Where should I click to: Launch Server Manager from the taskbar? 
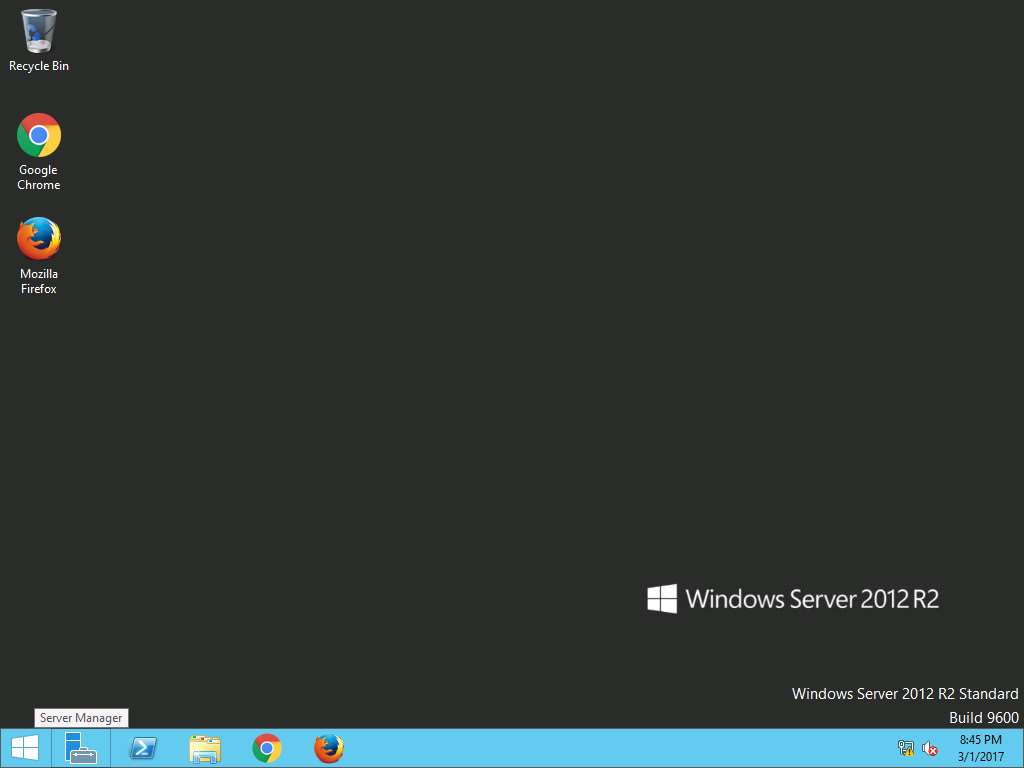click(x=81, y=748)
